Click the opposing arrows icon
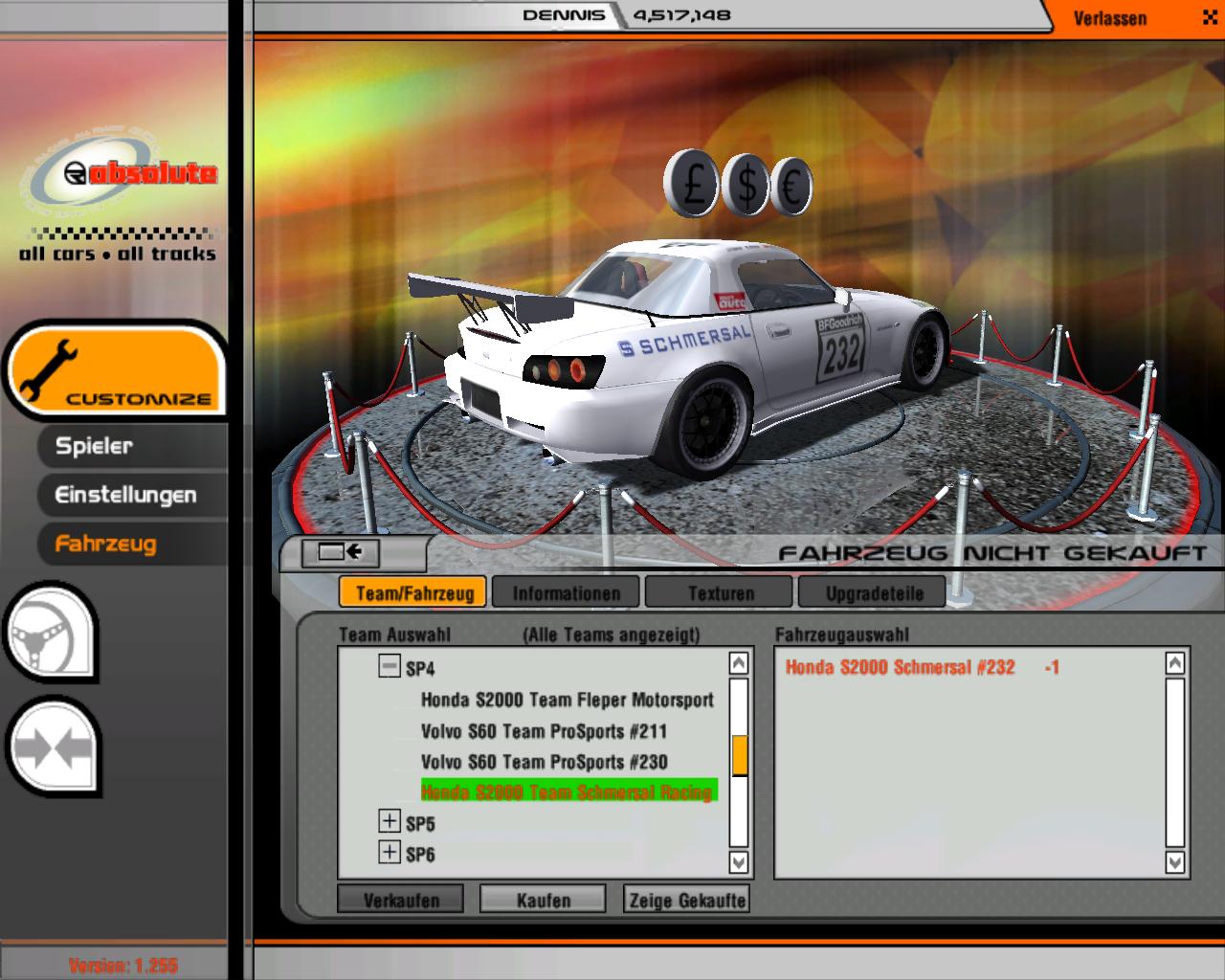The height and width of the screenshot is (980, 1225). 52,748
